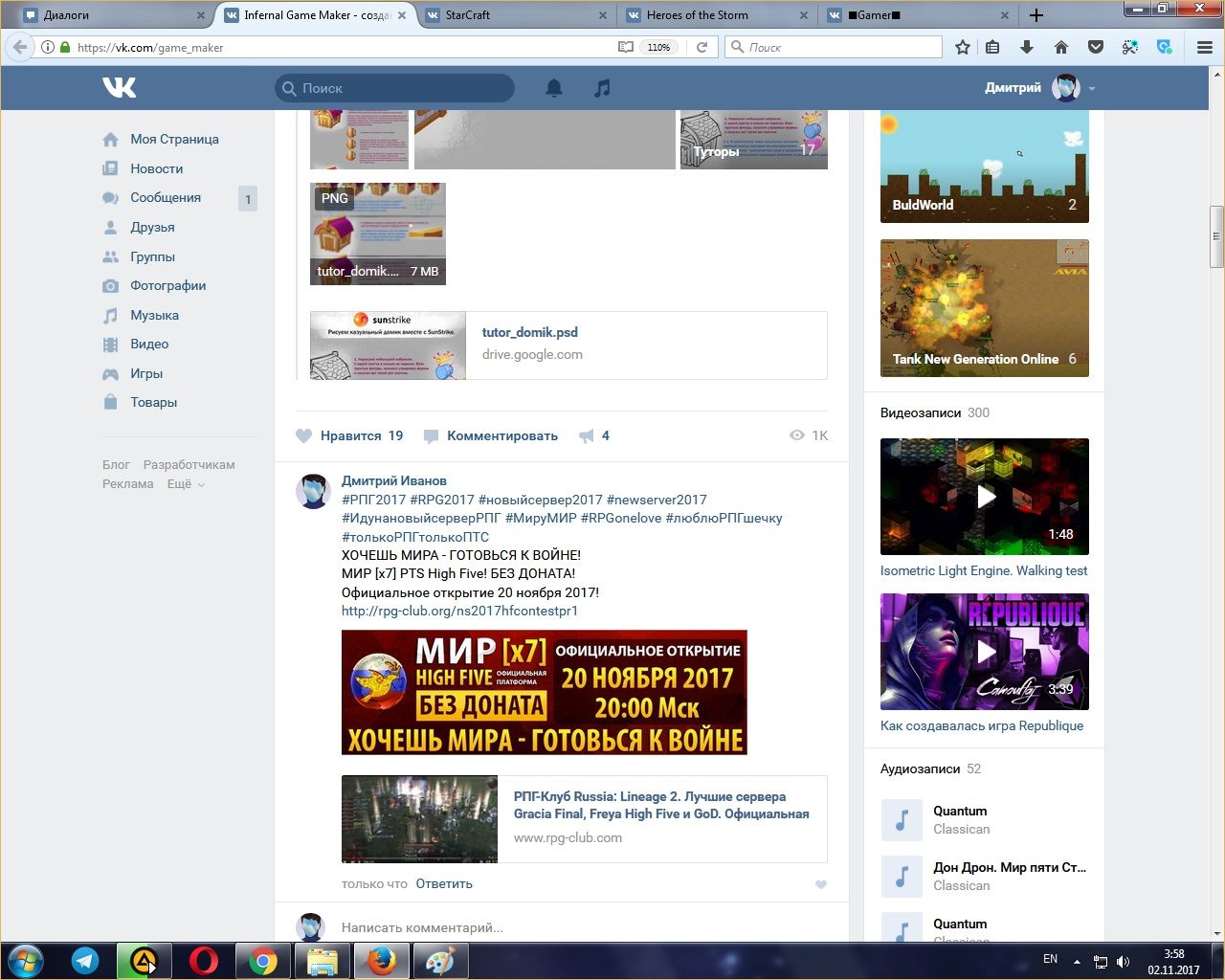Show hidden system tray icons

click(1077, 961)
